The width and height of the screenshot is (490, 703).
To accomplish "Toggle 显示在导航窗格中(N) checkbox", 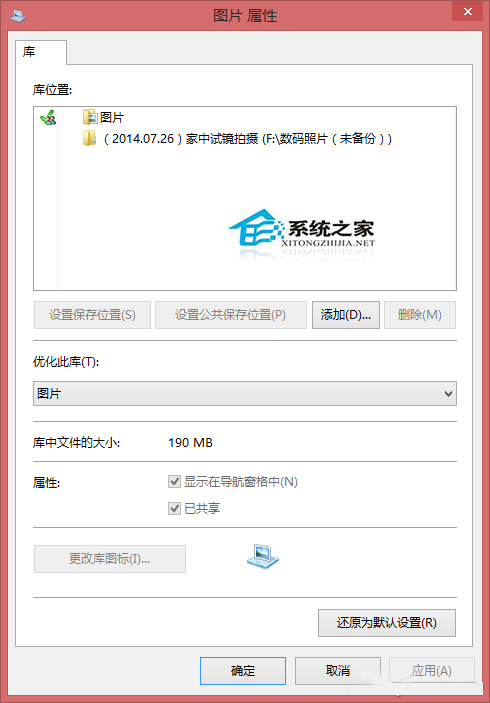I will pos(174,482).
